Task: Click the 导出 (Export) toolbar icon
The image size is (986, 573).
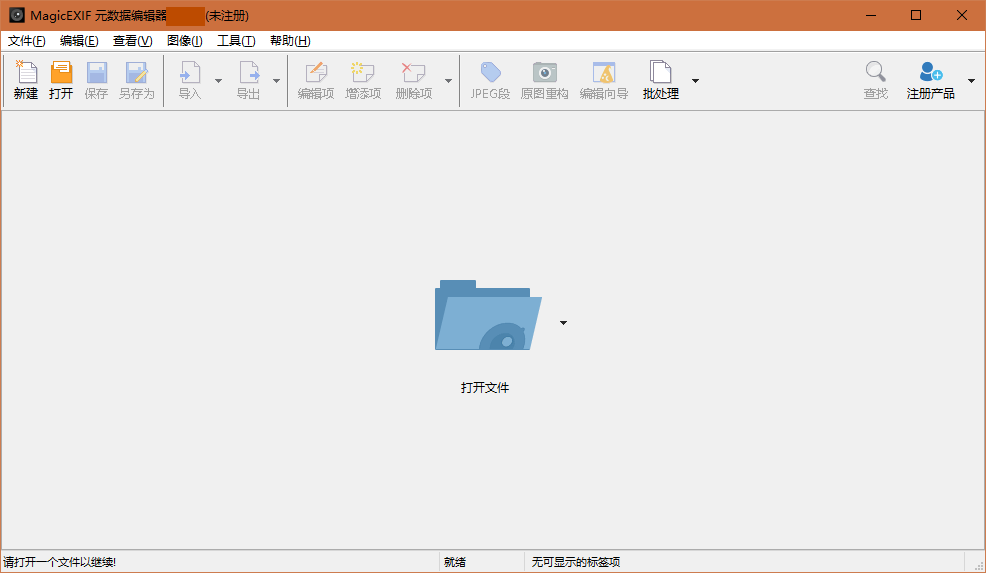Action: [x=249, y=72]
